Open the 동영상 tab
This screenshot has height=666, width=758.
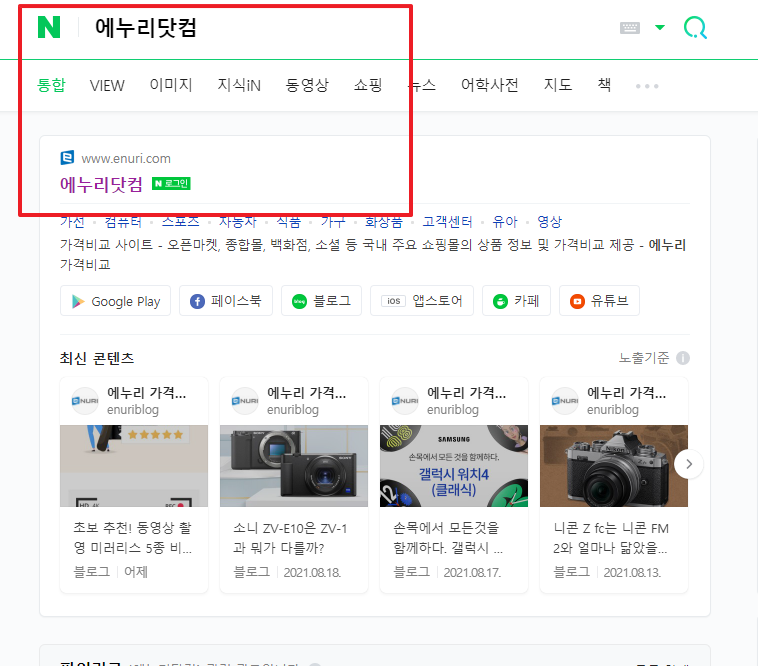click(x=307, y=85)
